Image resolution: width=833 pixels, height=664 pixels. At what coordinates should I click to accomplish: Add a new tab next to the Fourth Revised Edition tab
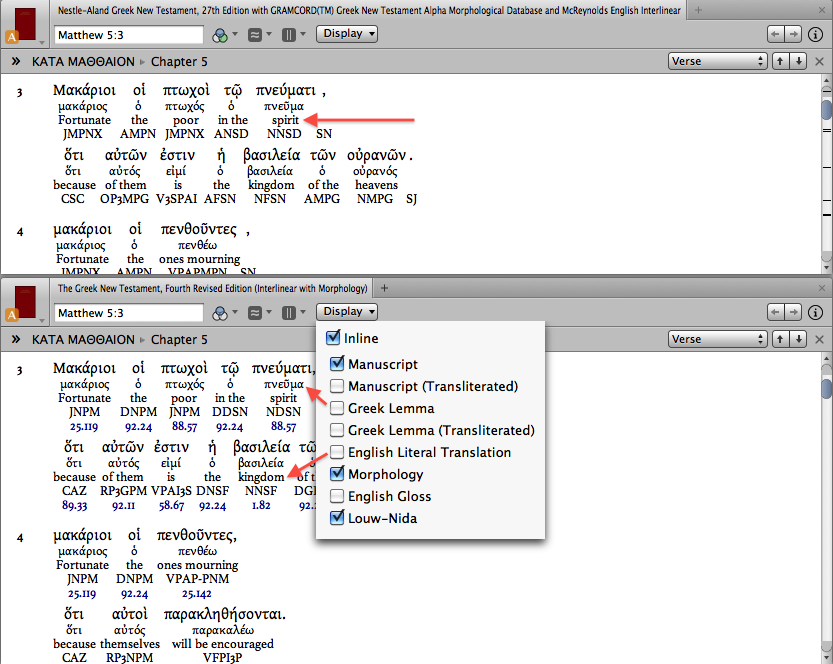pyautogui.click(x=384, y=288)
